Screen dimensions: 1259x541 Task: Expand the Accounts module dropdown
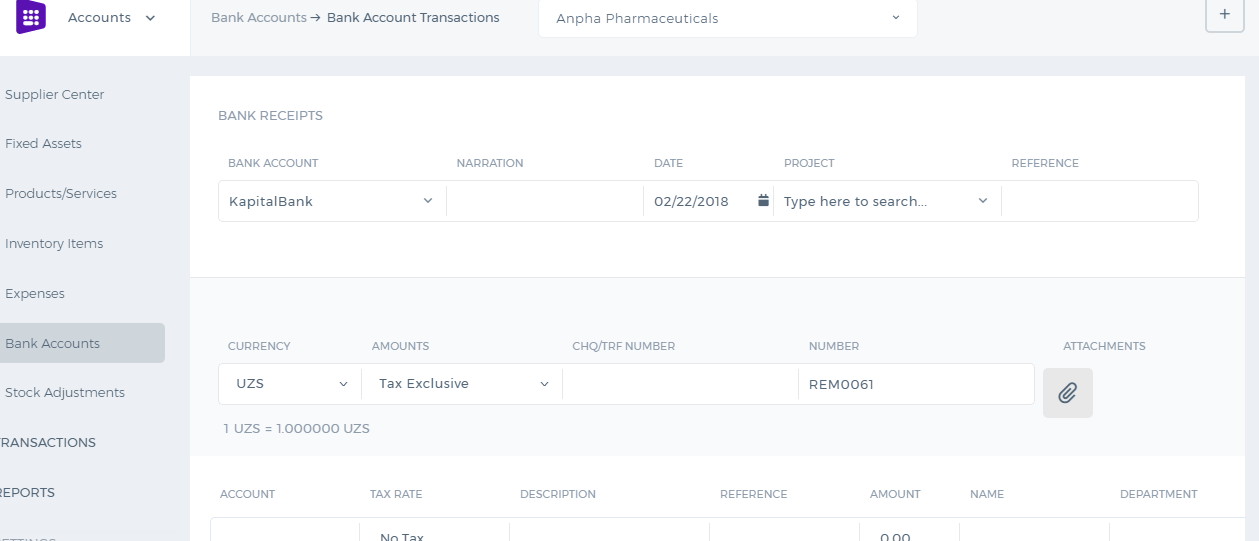[x=111, y=17]
